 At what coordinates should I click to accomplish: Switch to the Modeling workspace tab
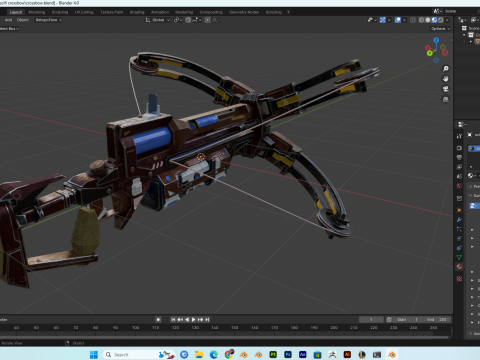tap(37, 12)
